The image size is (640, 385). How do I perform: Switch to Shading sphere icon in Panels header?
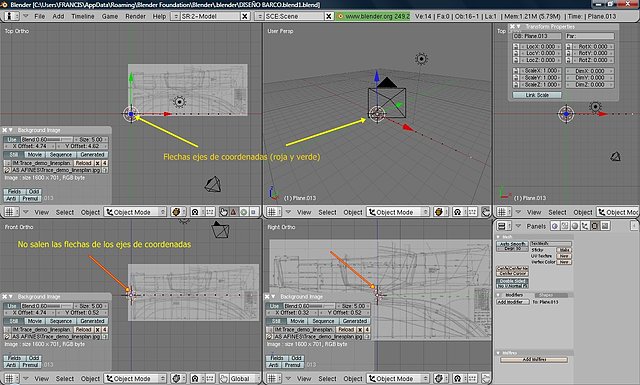click(575, 226)
